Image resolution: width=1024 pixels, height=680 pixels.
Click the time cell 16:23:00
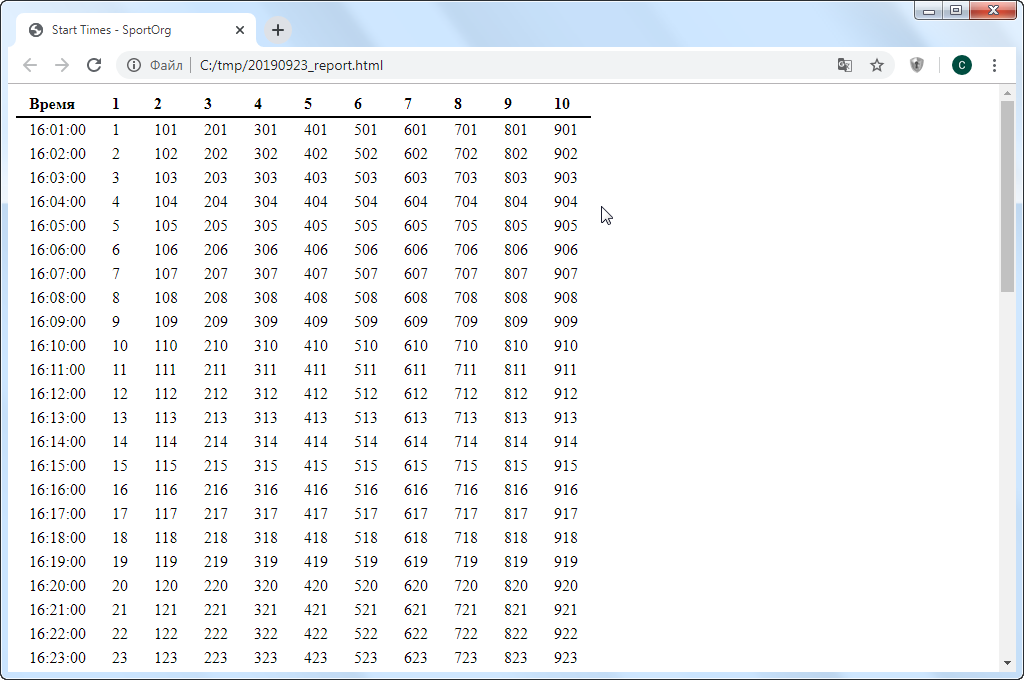[x=57, y=658]
